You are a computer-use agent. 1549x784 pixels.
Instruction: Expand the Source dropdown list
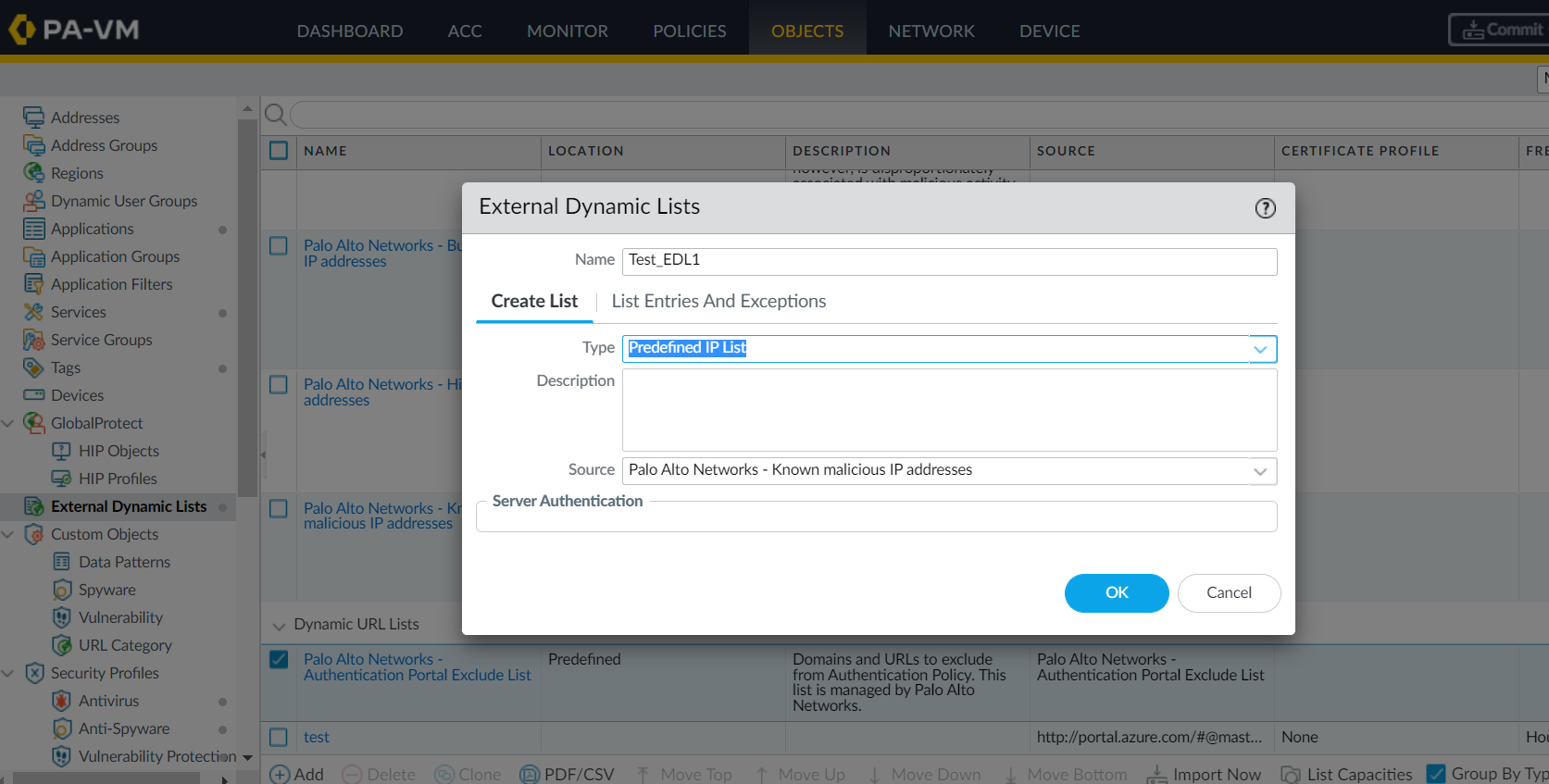1260,471
